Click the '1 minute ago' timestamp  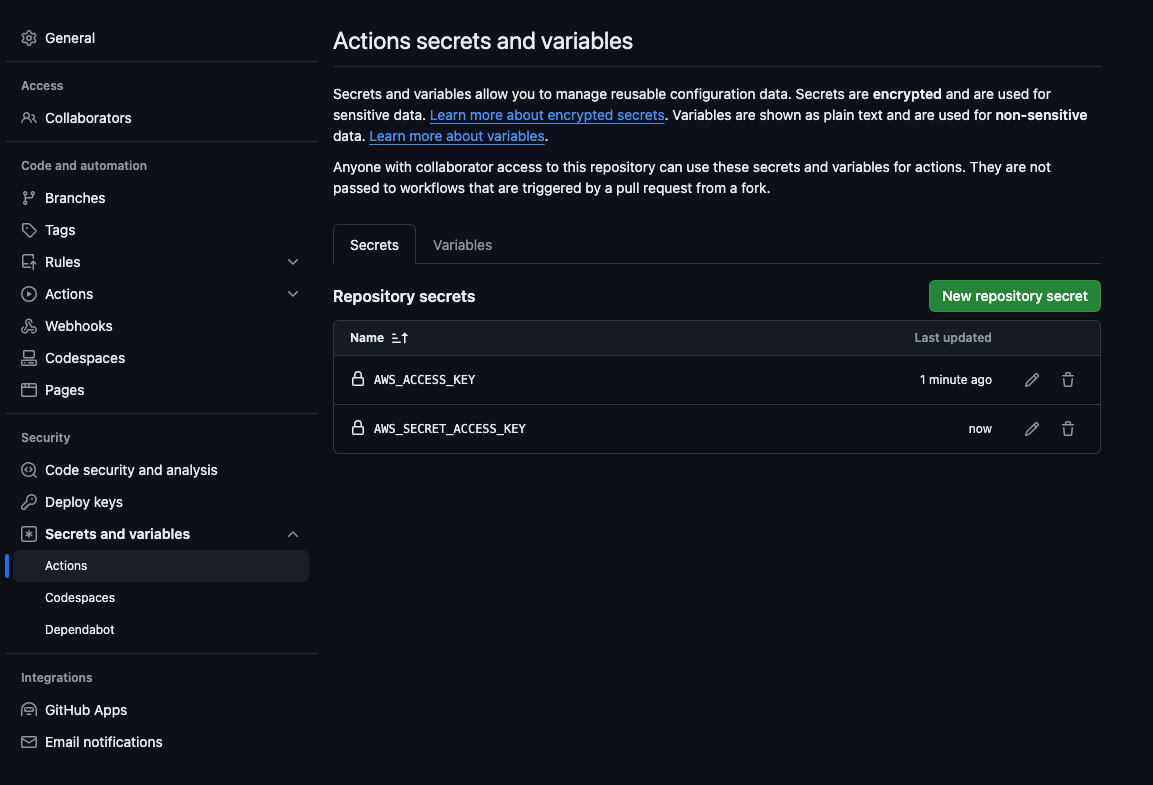[955, 380]
